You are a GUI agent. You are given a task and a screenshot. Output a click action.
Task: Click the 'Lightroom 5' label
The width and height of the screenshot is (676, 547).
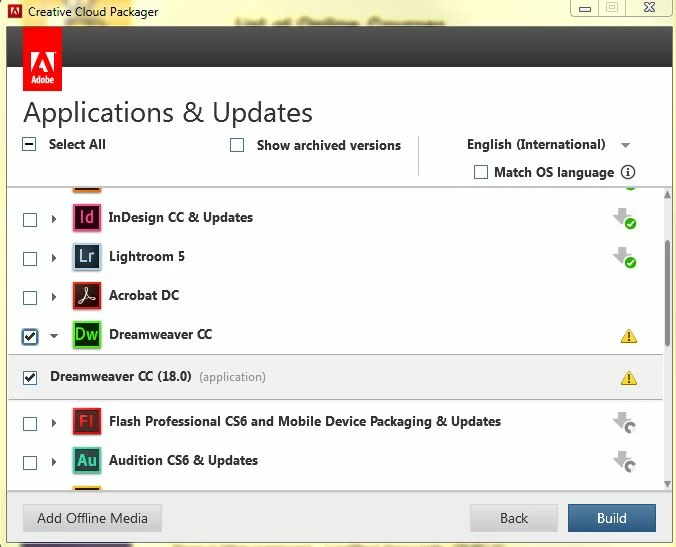(x=147, y=256)
